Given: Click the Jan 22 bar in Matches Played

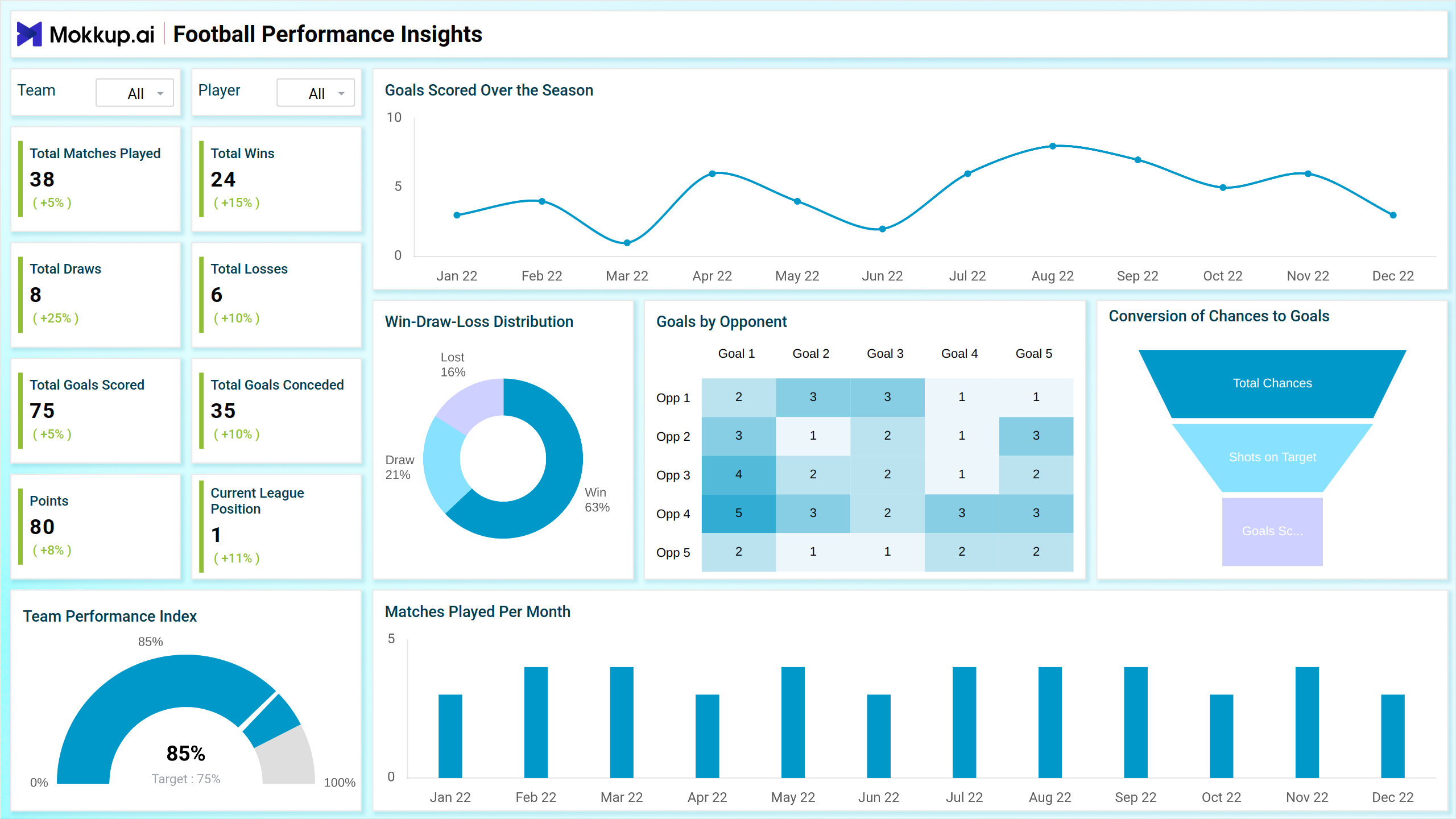Looking at the screenshot, I should pos(450,736).
